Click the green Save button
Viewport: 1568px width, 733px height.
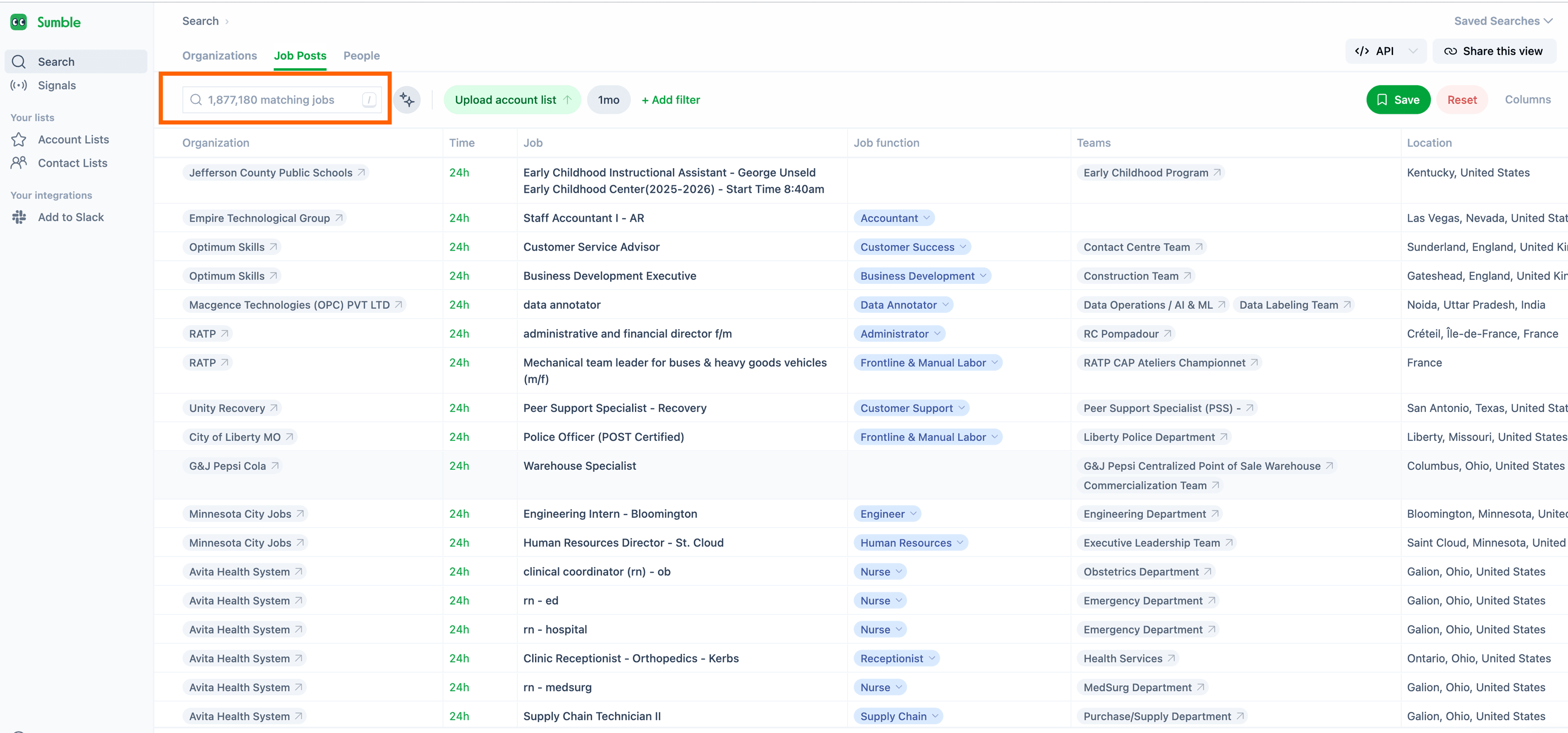[1397, 100]
